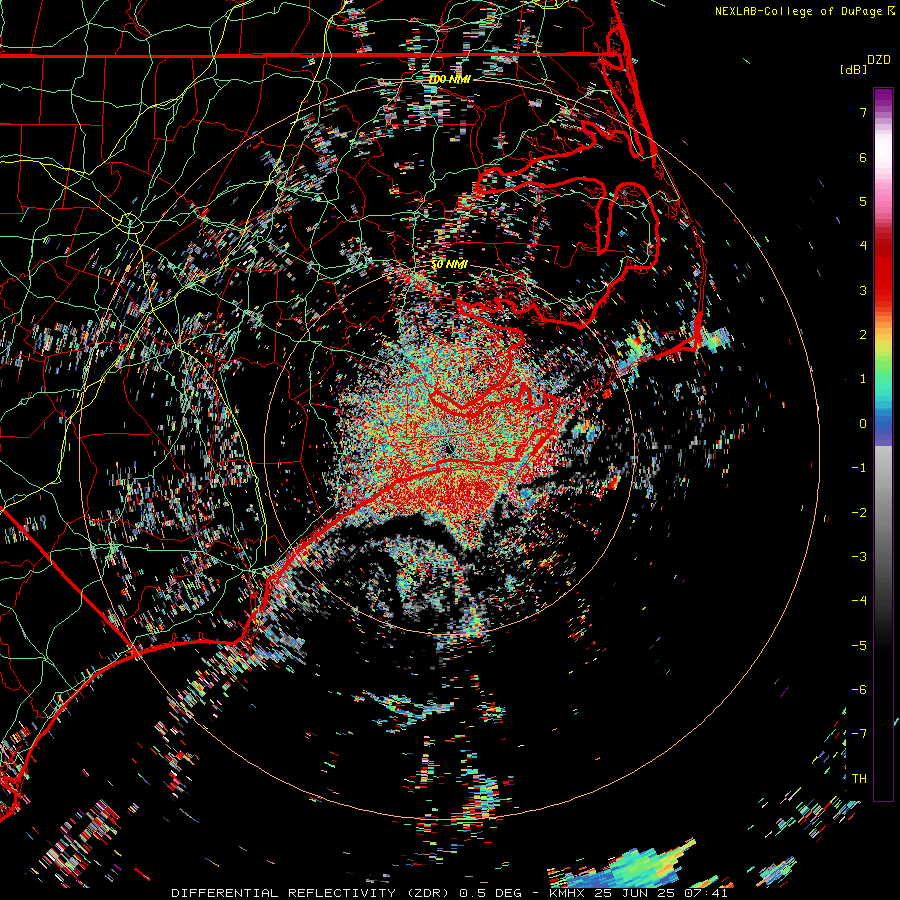Click the 5 dB scale label

(x=863, y=201)
